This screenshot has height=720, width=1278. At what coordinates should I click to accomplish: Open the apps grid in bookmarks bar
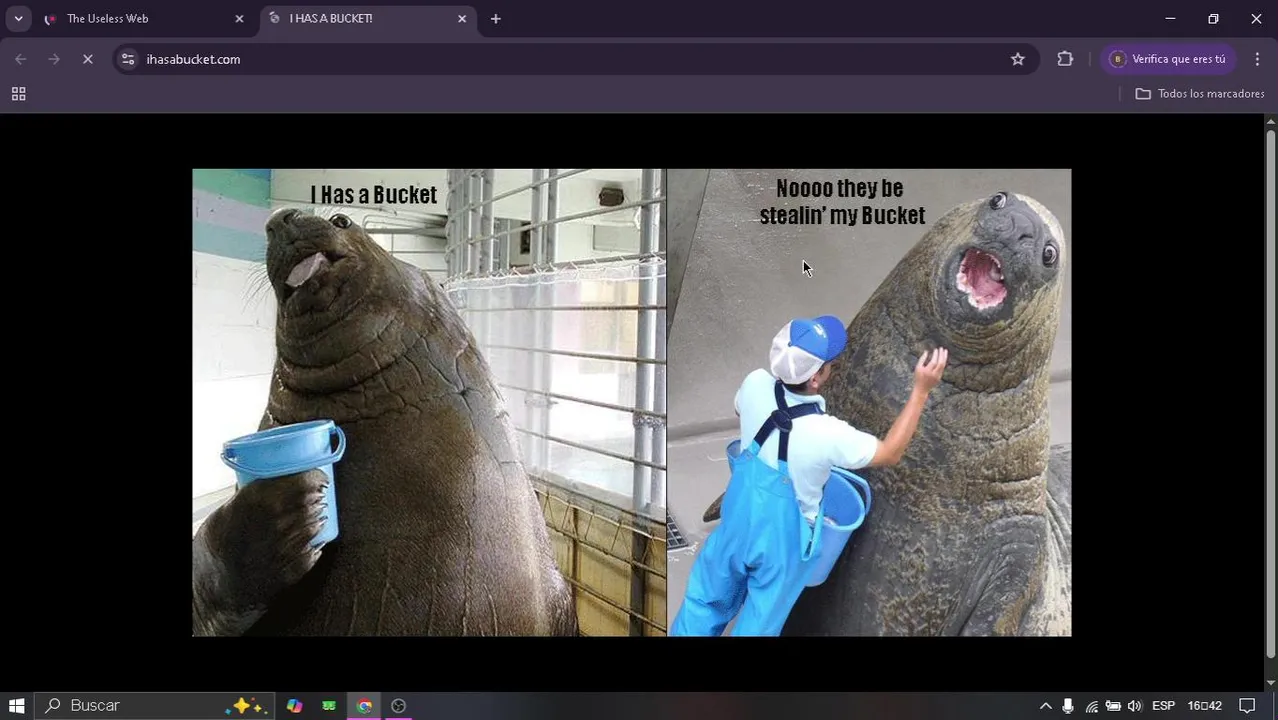pyautogui.click(x=18, y=94)
